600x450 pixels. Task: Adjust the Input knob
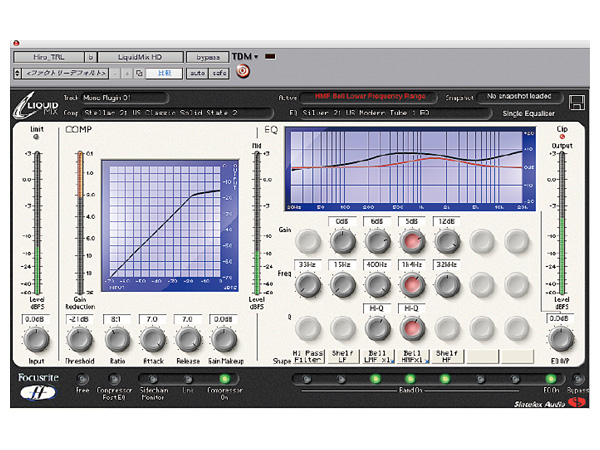[x=36, y=339]
